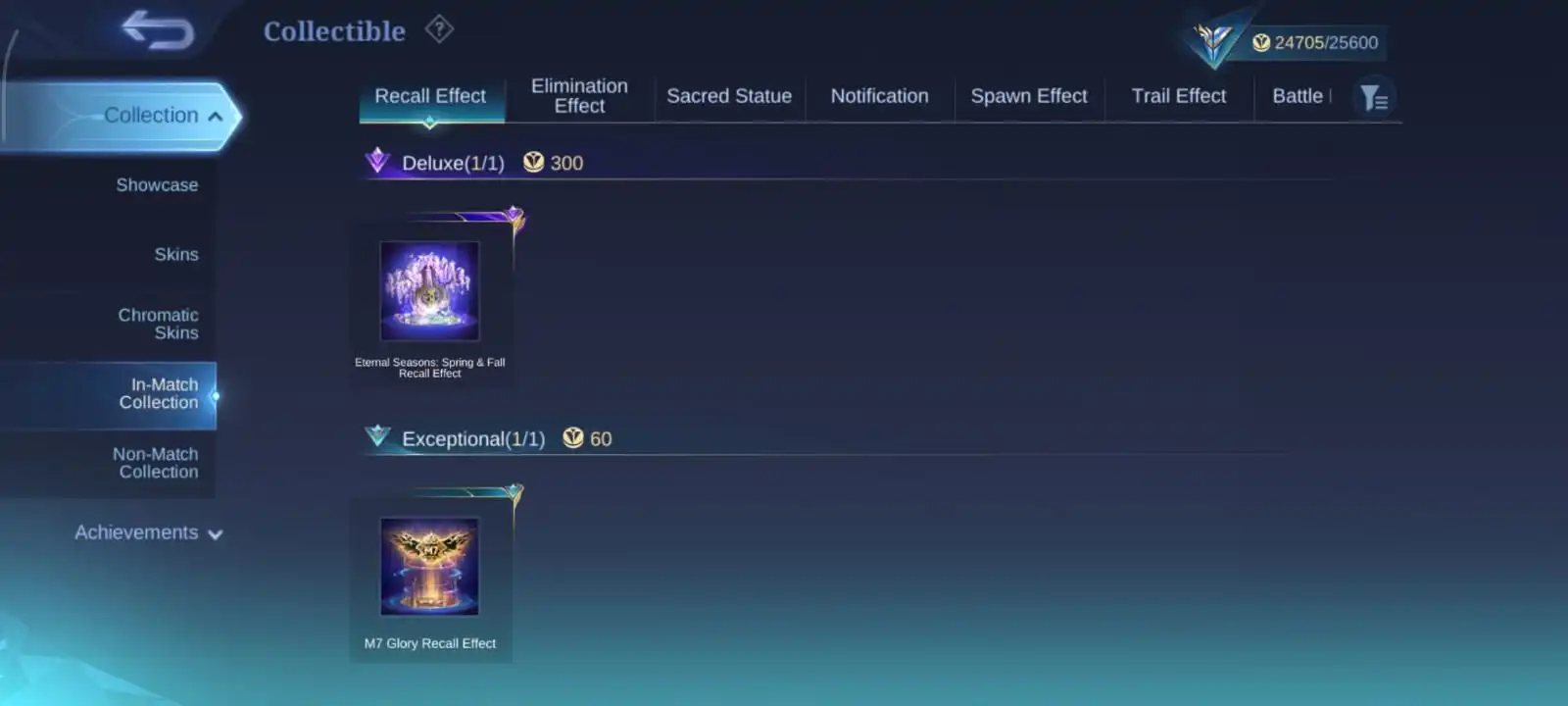Open Showcase in the sidebar
This screenshot has width=1568, height=706.
coord(157,185)
